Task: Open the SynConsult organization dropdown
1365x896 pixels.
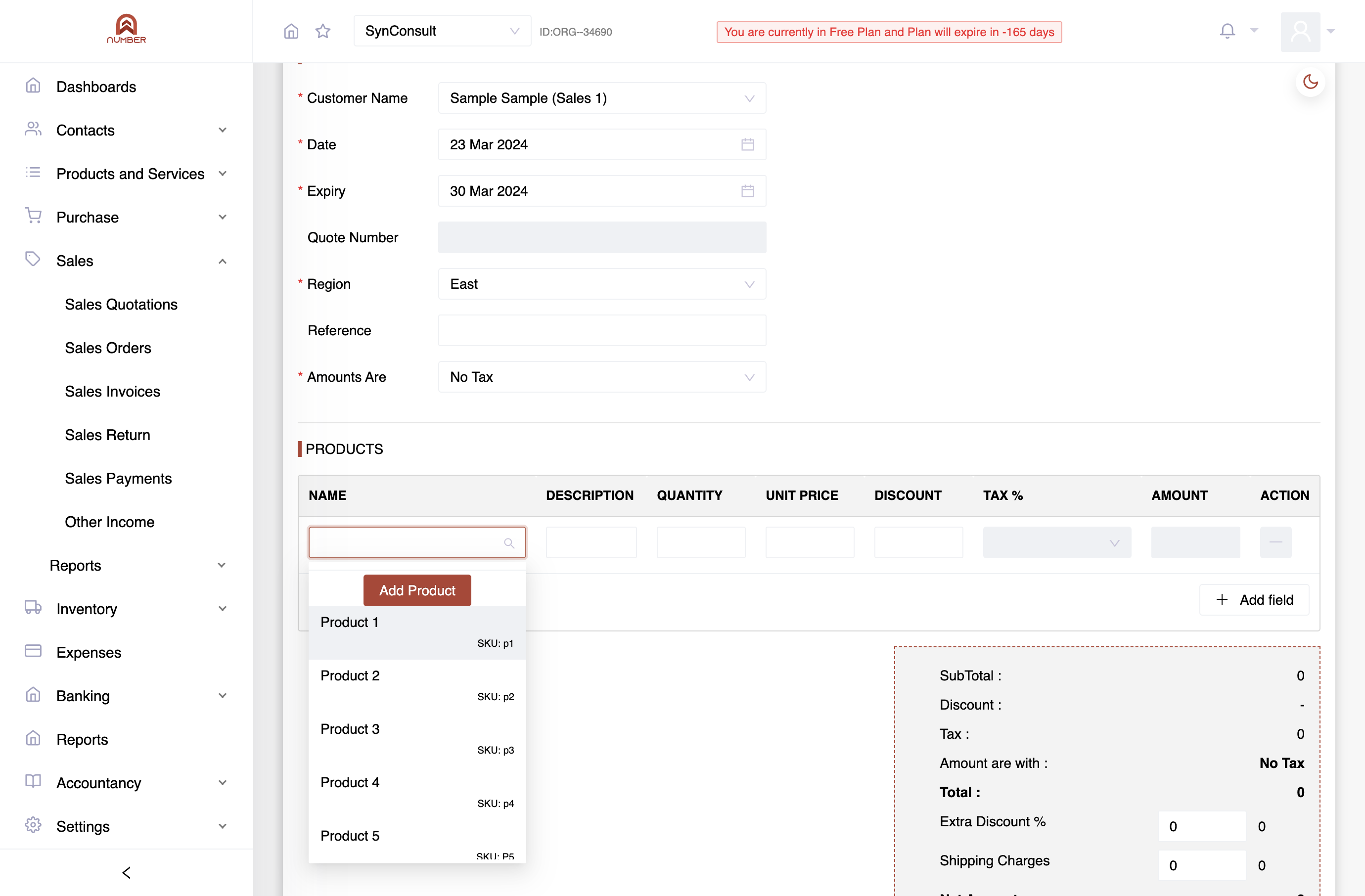Action: (442, 31)
